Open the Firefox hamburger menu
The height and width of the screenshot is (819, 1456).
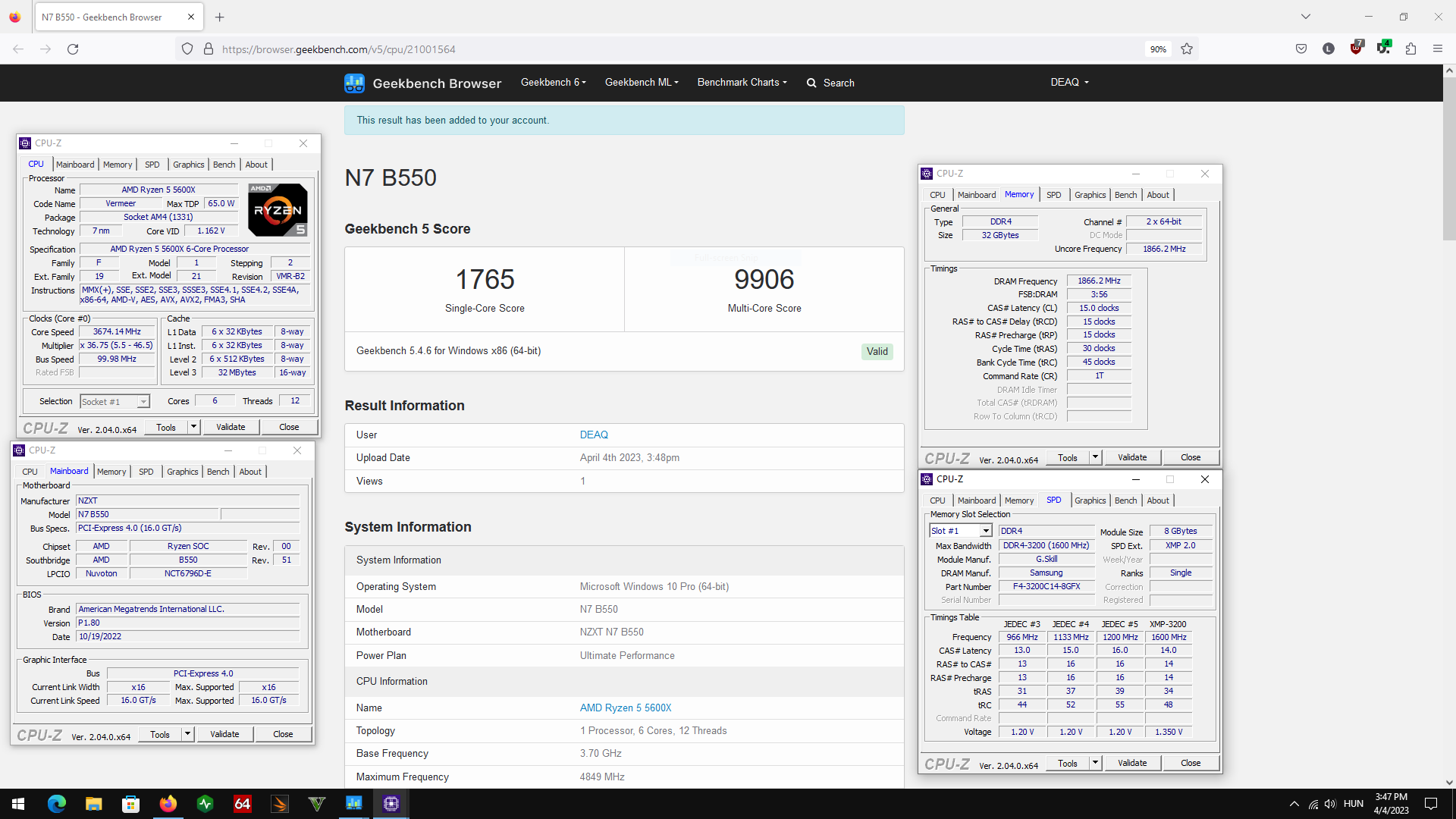[1438, 49]
